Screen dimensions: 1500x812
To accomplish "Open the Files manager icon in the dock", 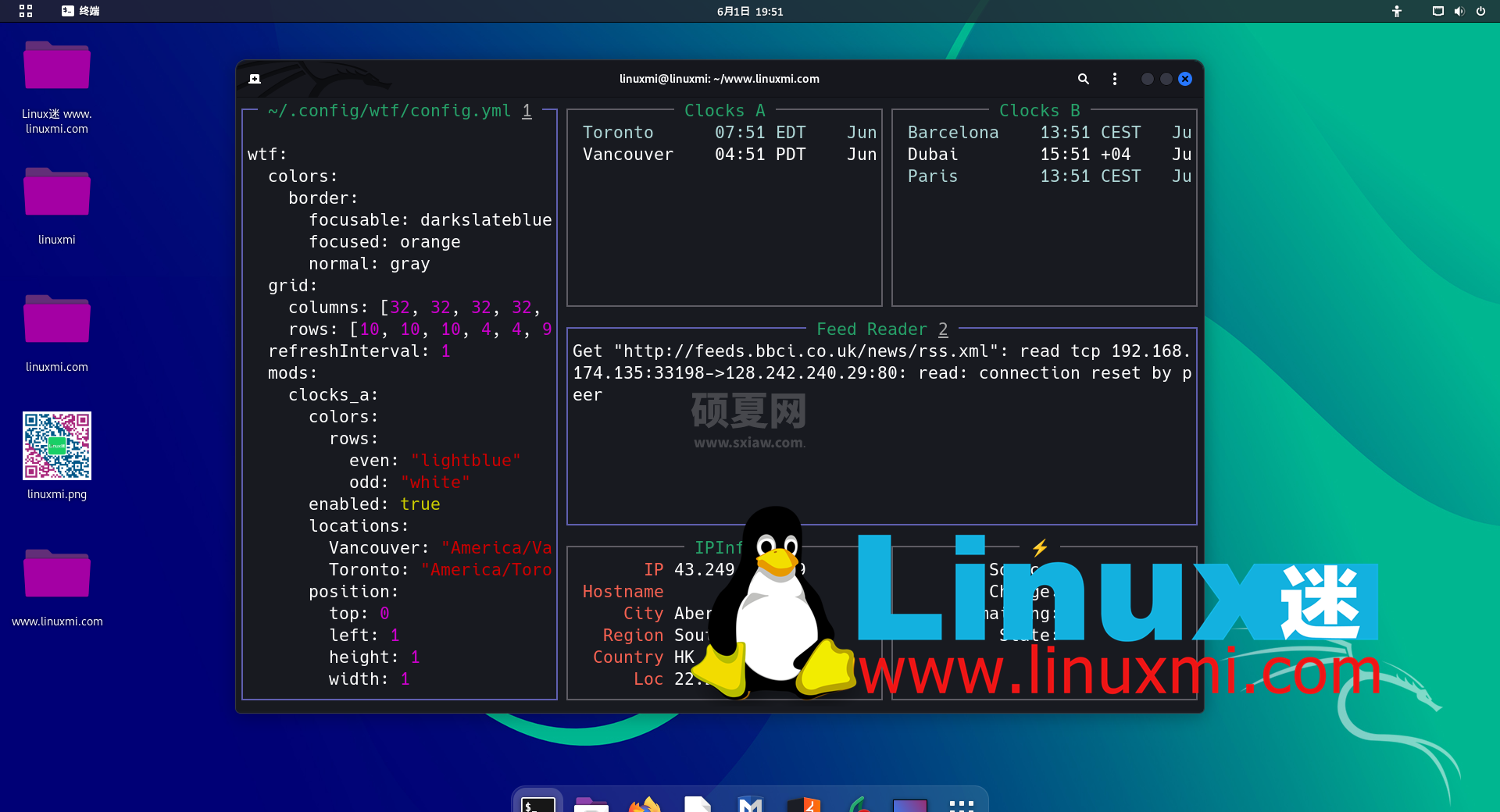I will click(591, 803).
